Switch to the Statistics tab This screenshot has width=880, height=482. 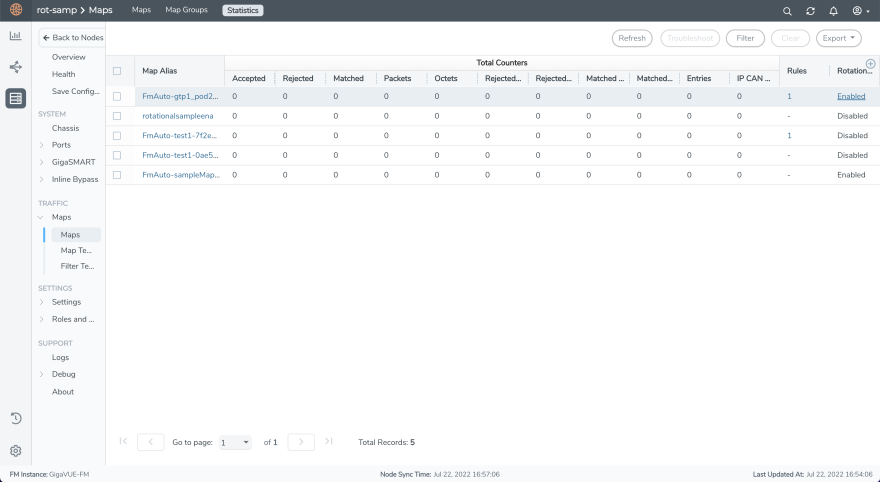point(242,10)
